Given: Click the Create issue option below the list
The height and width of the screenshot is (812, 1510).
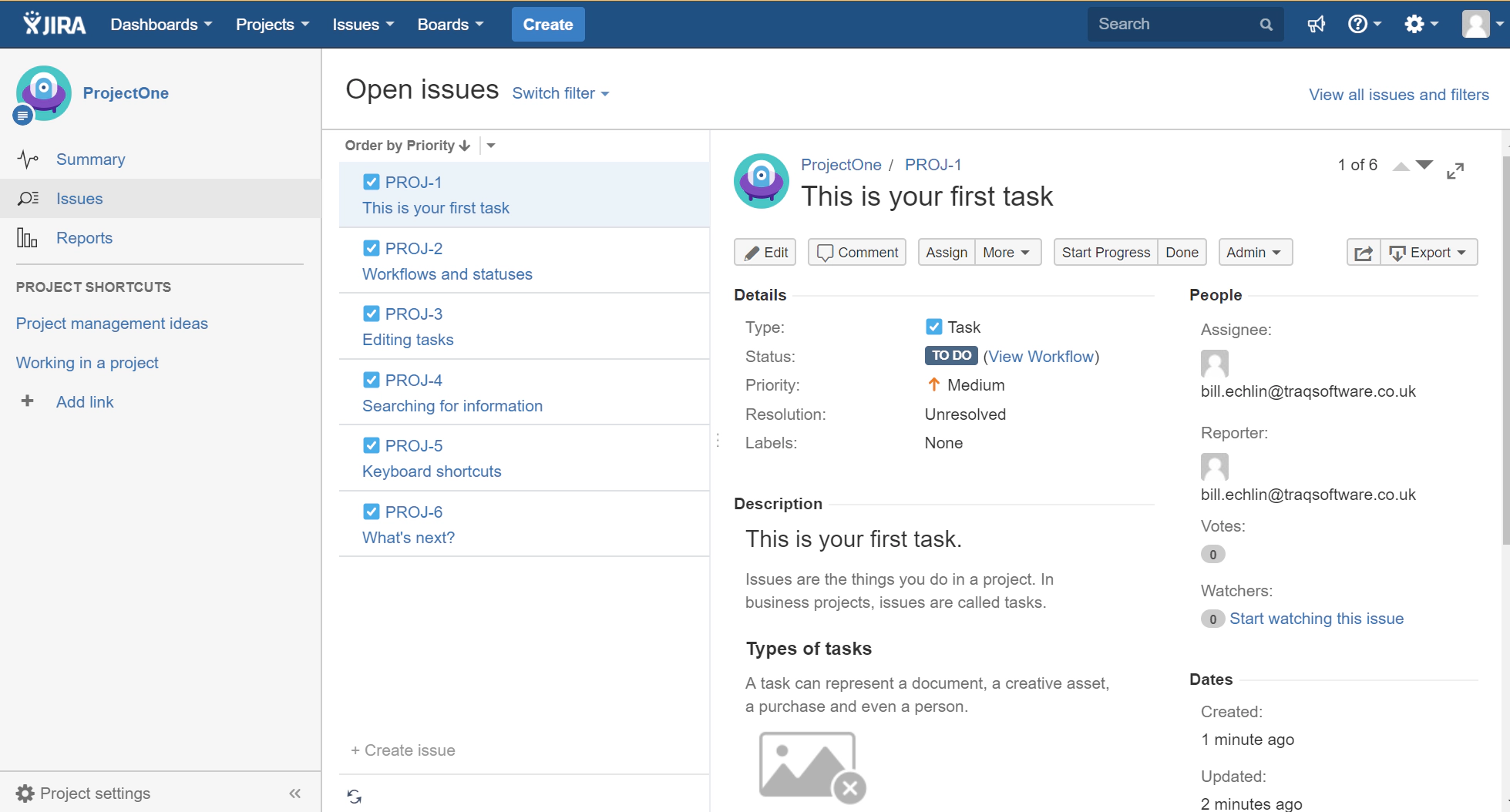Looking at the screenshot, I should pos(403,750).
